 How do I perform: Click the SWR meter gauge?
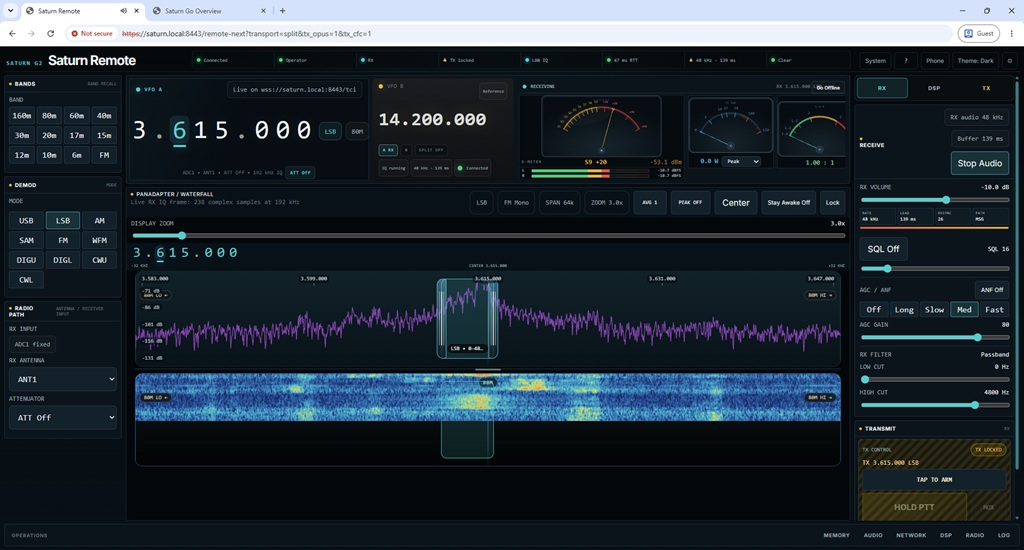tap(812, 129)
